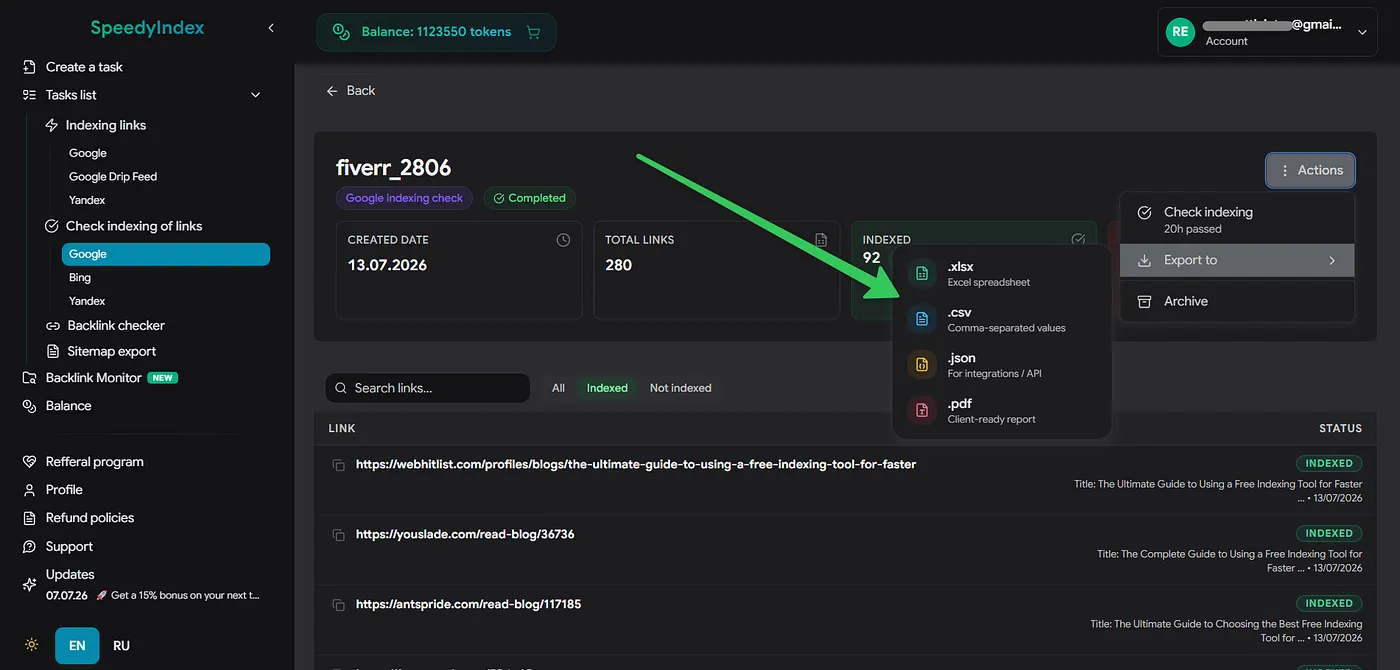The width and height of the screenshot is (1400, 670).
Task: Click the lightning icon for Indexing links
Action: 52,125
